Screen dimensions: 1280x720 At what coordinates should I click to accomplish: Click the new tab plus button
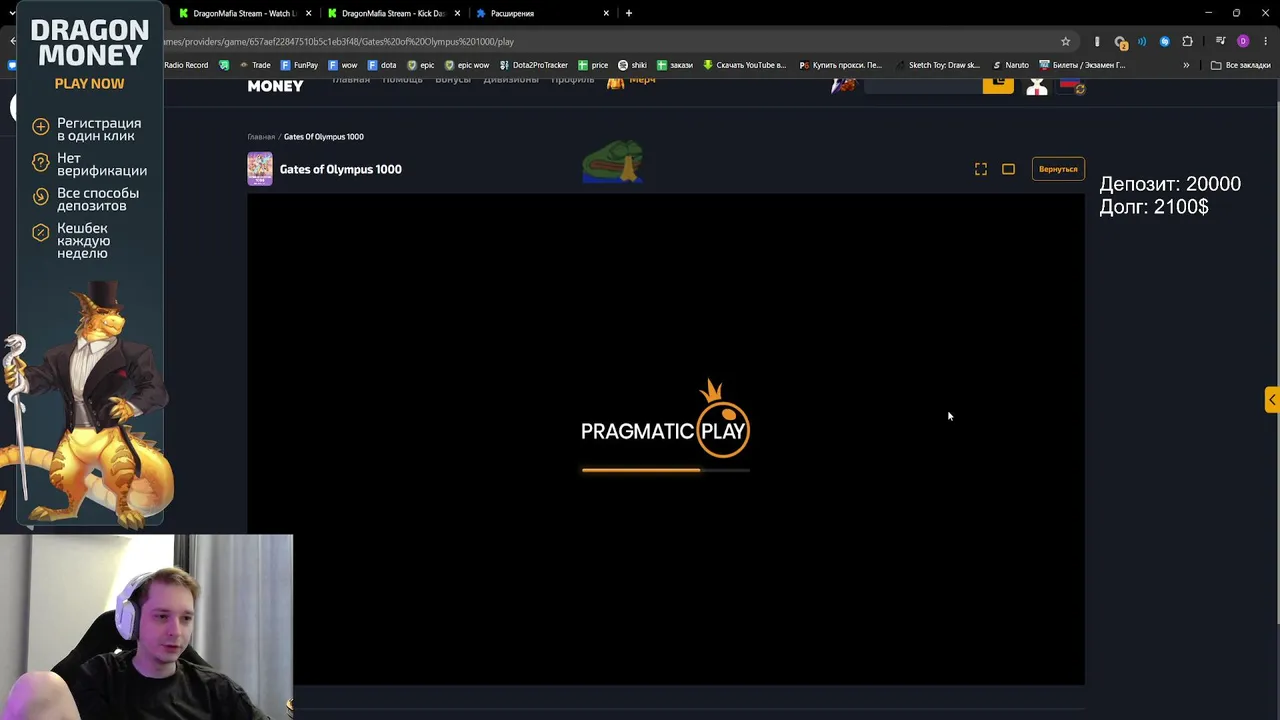[x=628, y=13]
